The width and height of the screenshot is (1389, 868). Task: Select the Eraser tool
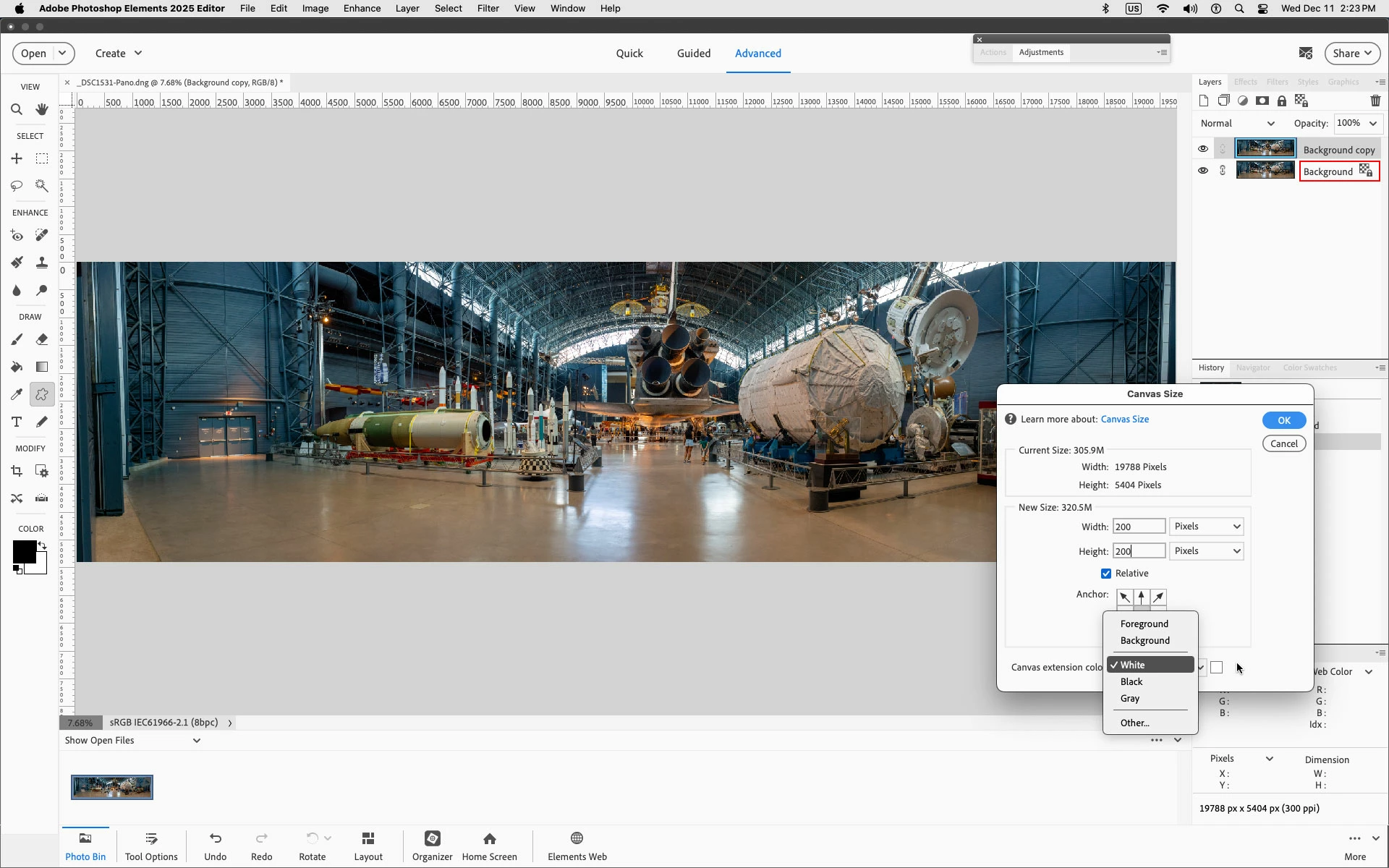point(42,339)
